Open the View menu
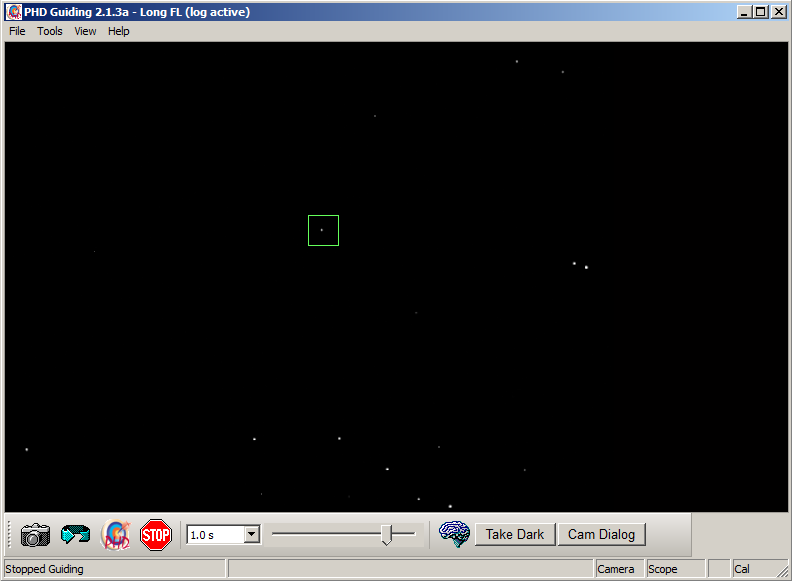The height and width of the screenshot is (581, 792). pos(86,31)
